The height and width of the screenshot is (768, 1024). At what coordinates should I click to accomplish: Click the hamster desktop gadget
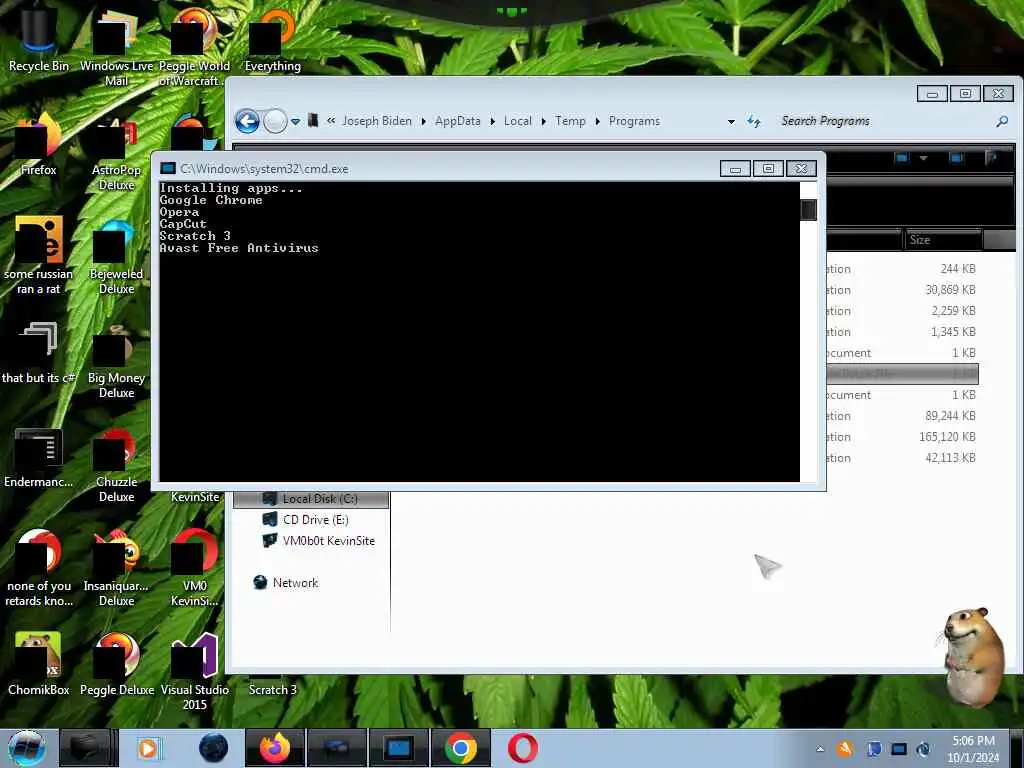tap(973, 656)
